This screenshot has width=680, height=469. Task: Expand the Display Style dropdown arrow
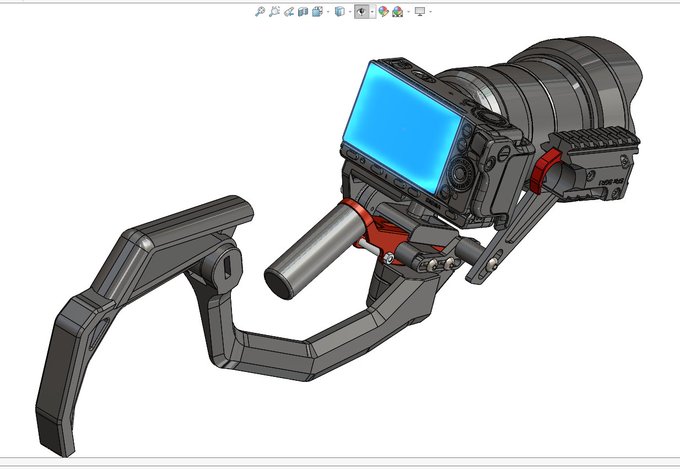(350, 12)
